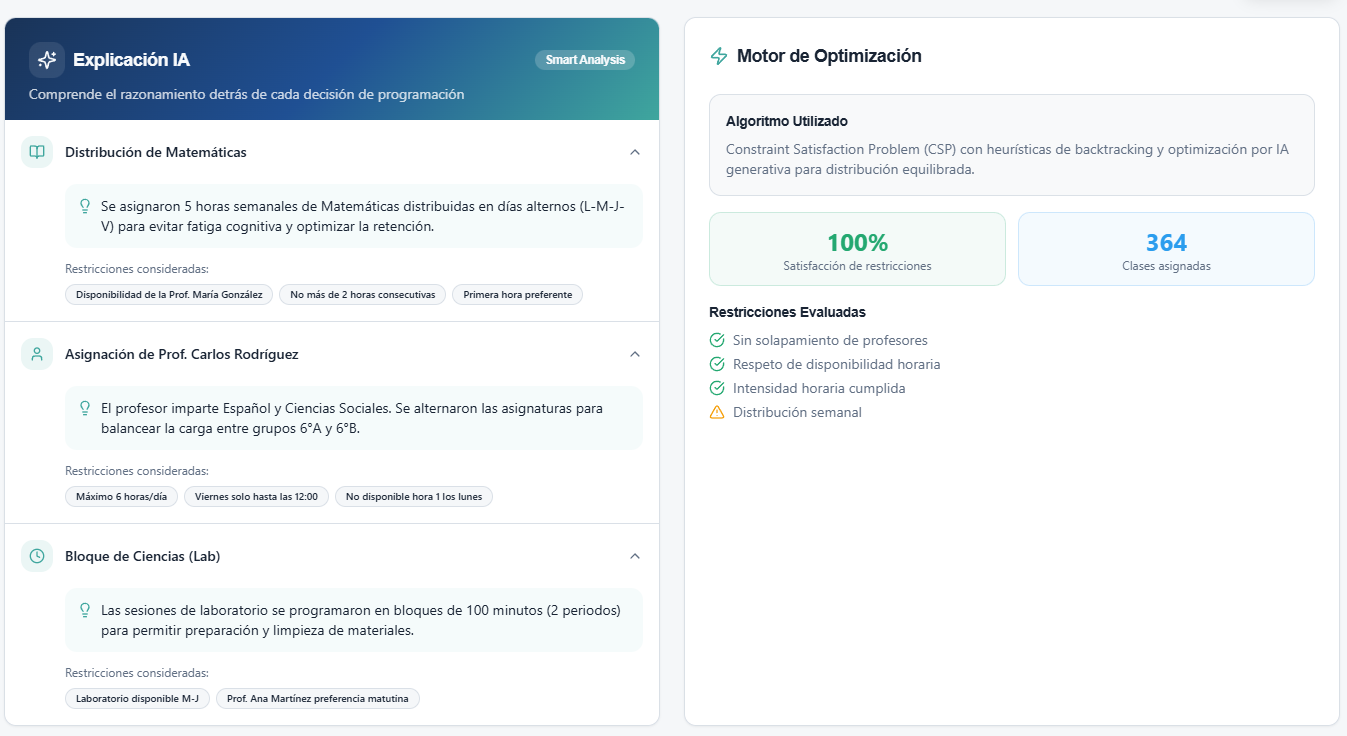Select the Laboratorio disponible M-J chip
The height and width of the screenshot is (736, 1347).
point(137,699)
